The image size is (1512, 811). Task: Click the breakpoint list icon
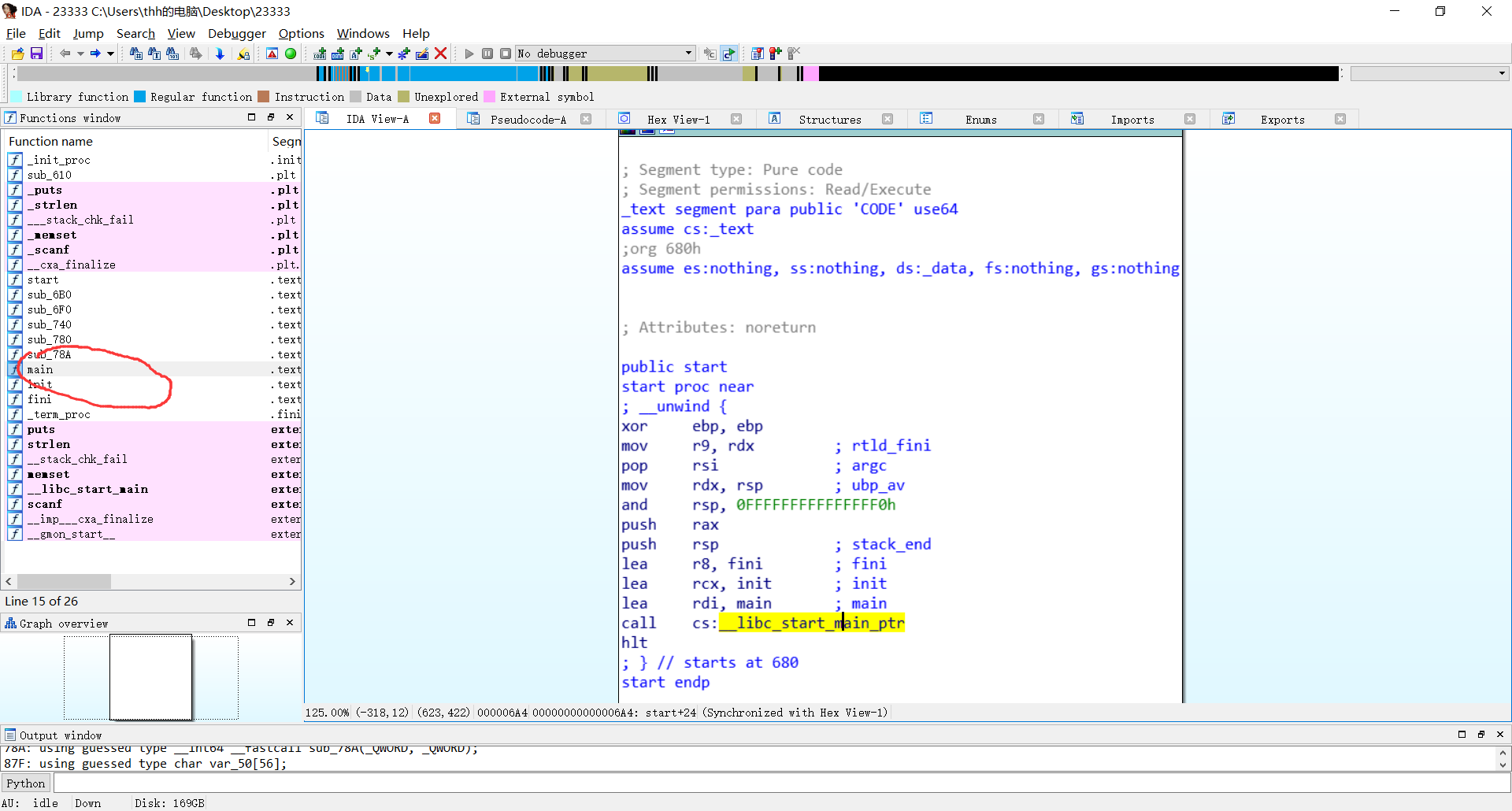coord(758,54)
